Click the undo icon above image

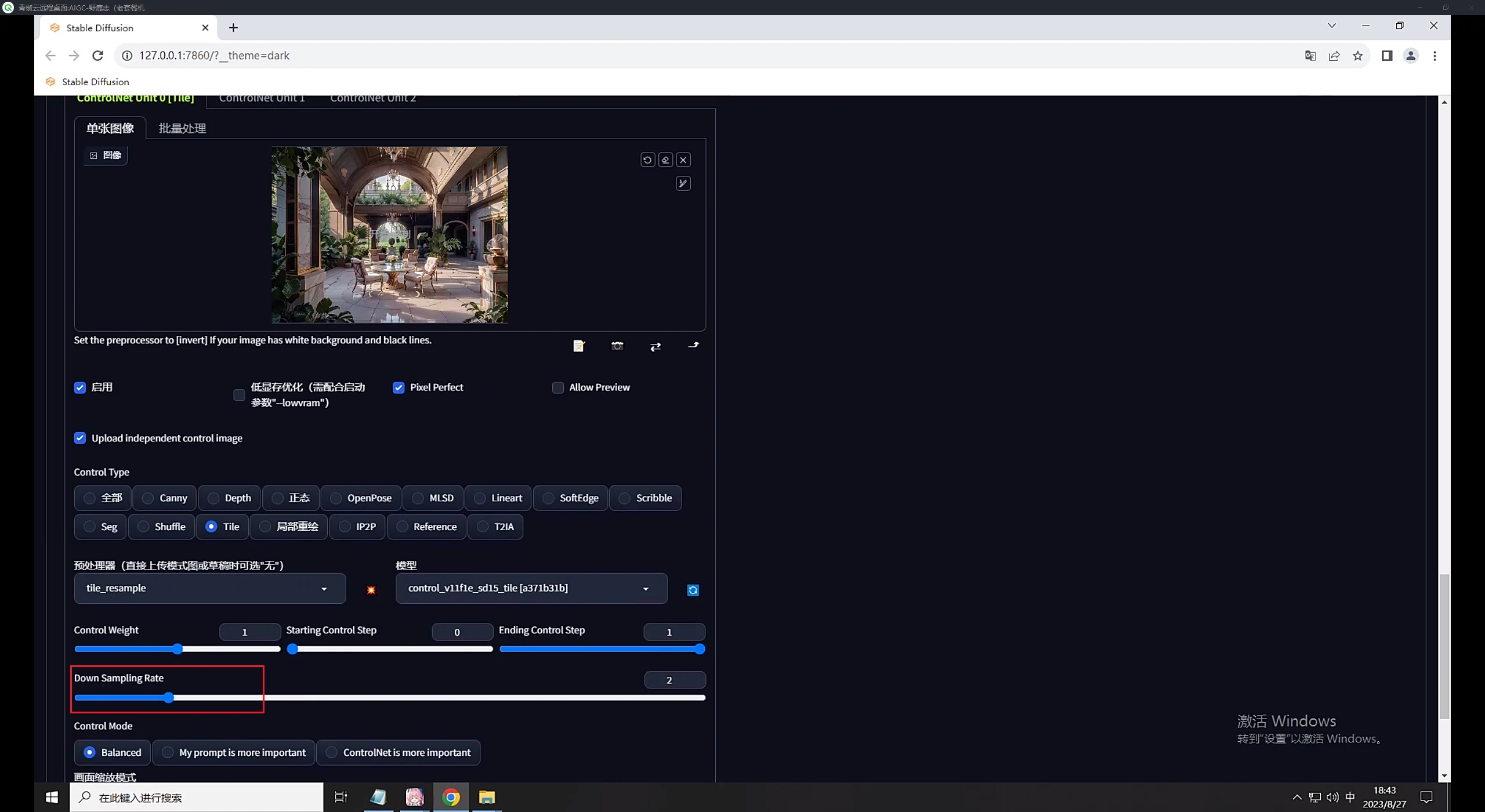(647, 159)
